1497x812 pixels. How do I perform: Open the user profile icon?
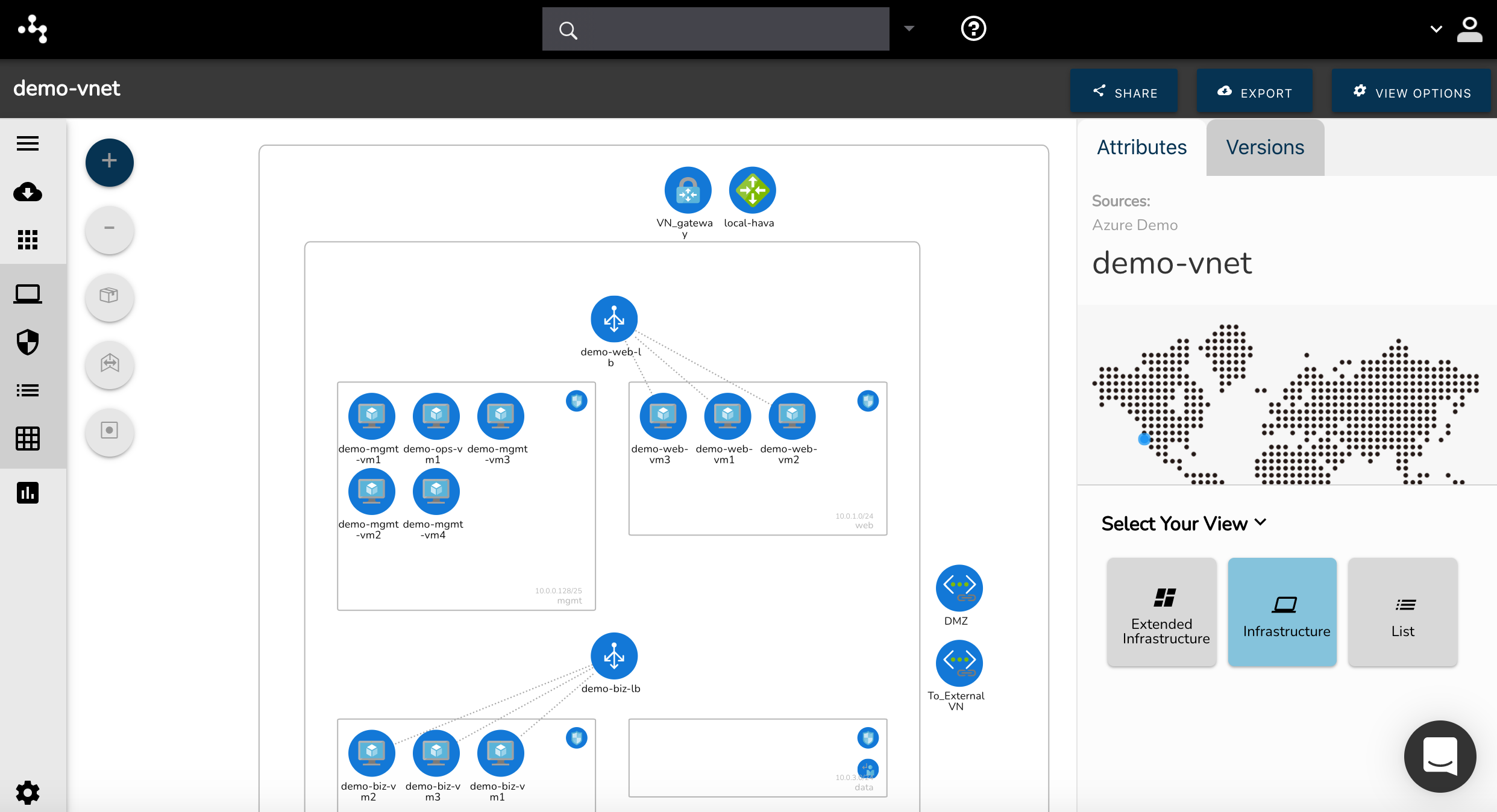pyautogui.click(x=1470, y=29)
